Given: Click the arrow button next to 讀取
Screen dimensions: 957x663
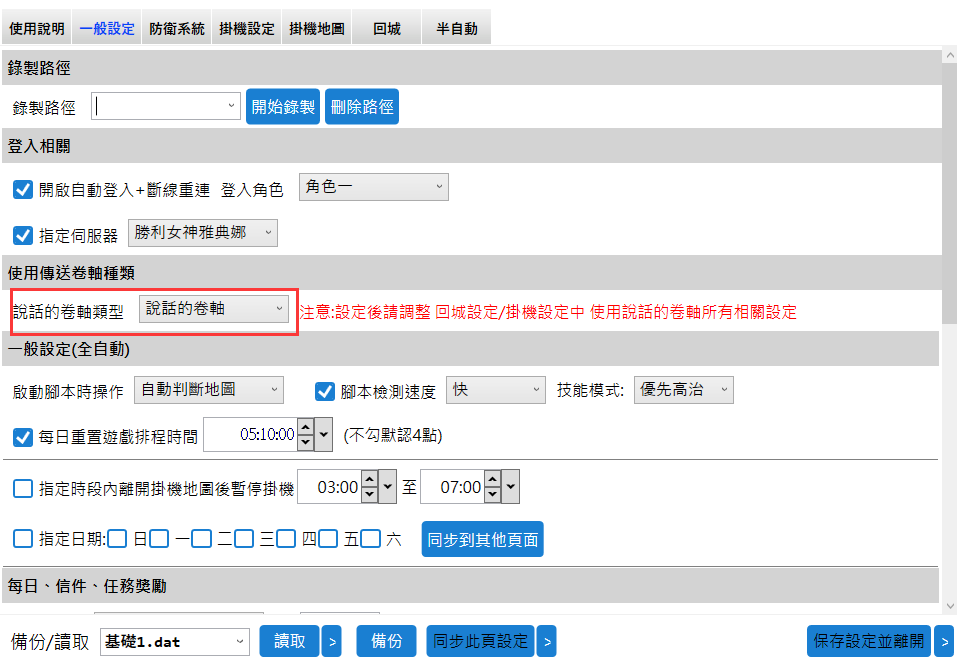Looking at the screenshot, I should (x=331, y=641).
